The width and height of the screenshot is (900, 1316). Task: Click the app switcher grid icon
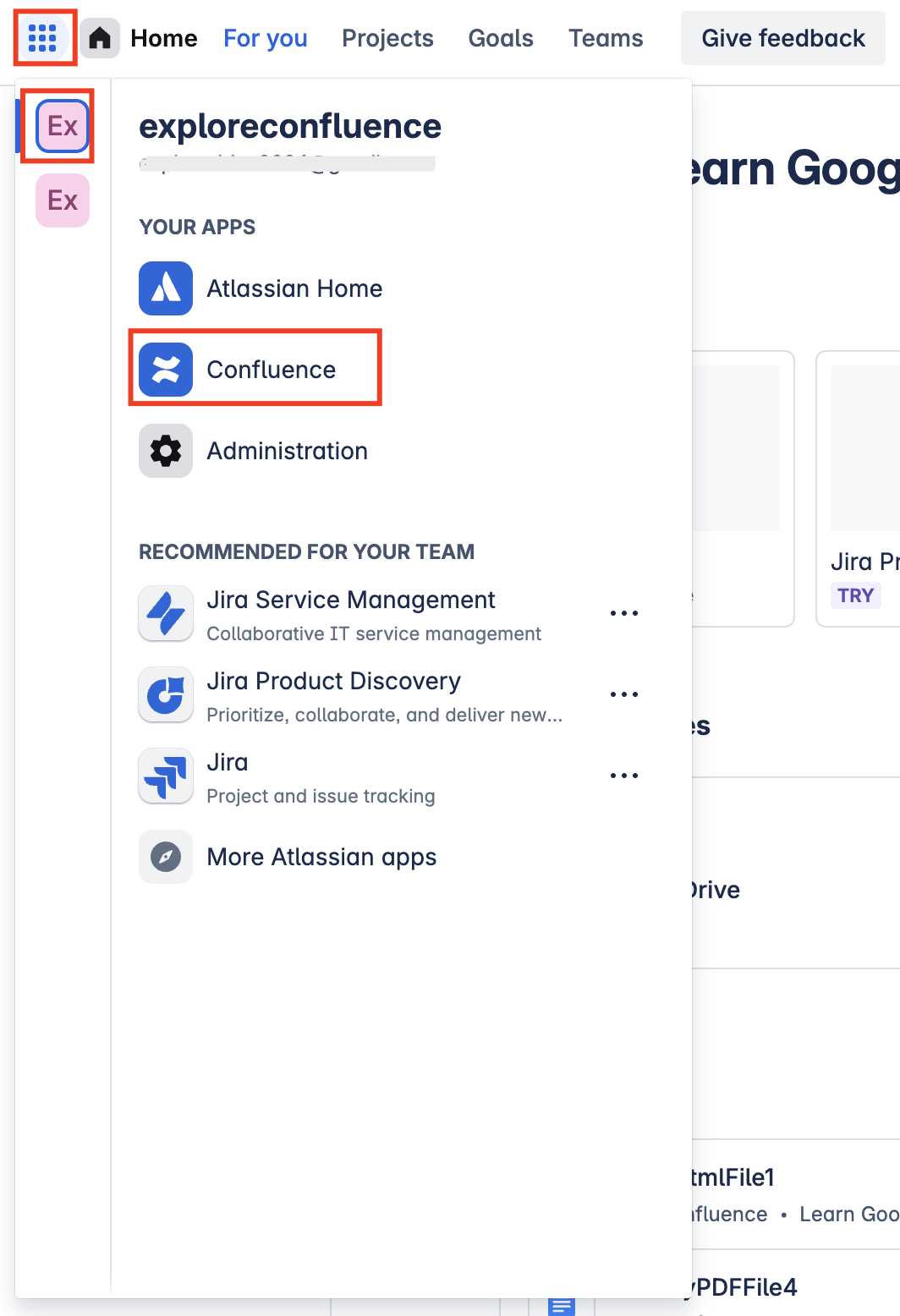pyautogui.click(x=44, y=38)
